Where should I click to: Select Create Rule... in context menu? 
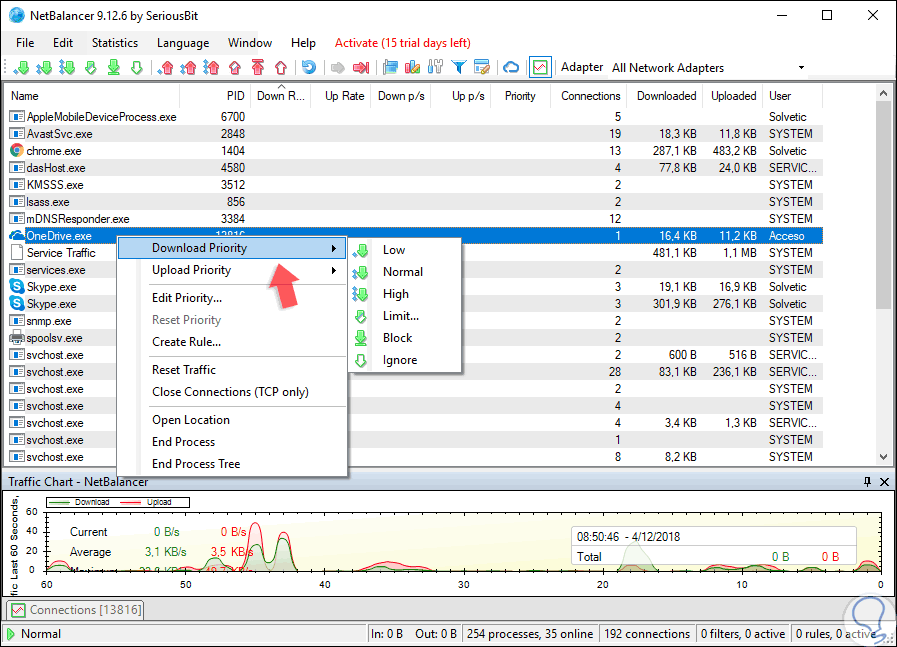click(232, 342)
